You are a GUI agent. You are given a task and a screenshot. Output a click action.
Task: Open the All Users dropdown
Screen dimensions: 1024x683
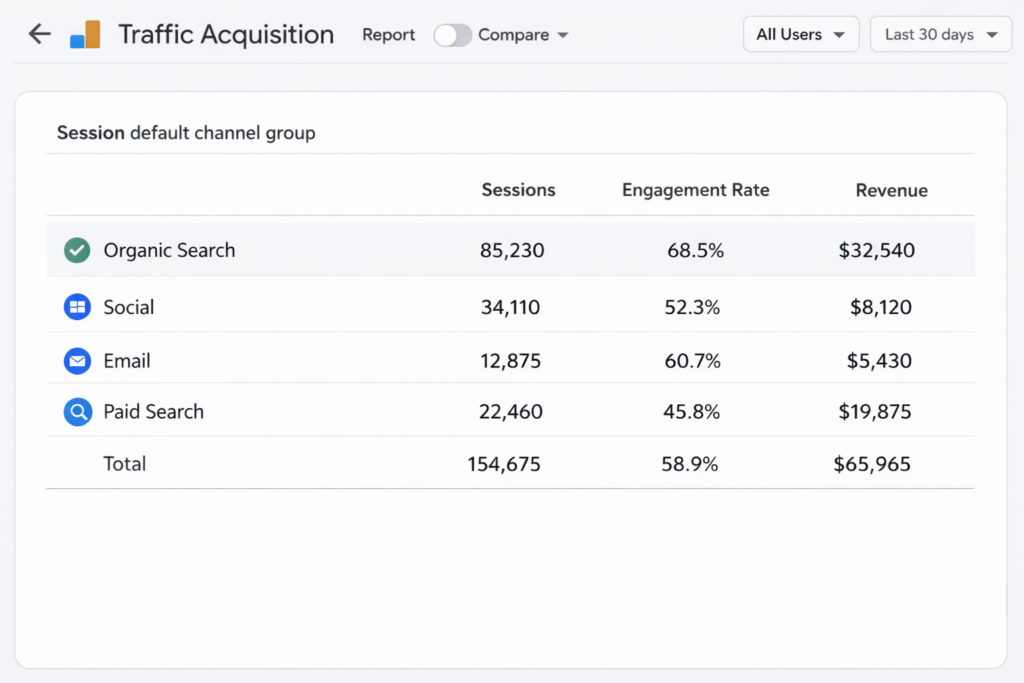pyautogui.click(x=800, y=33)
